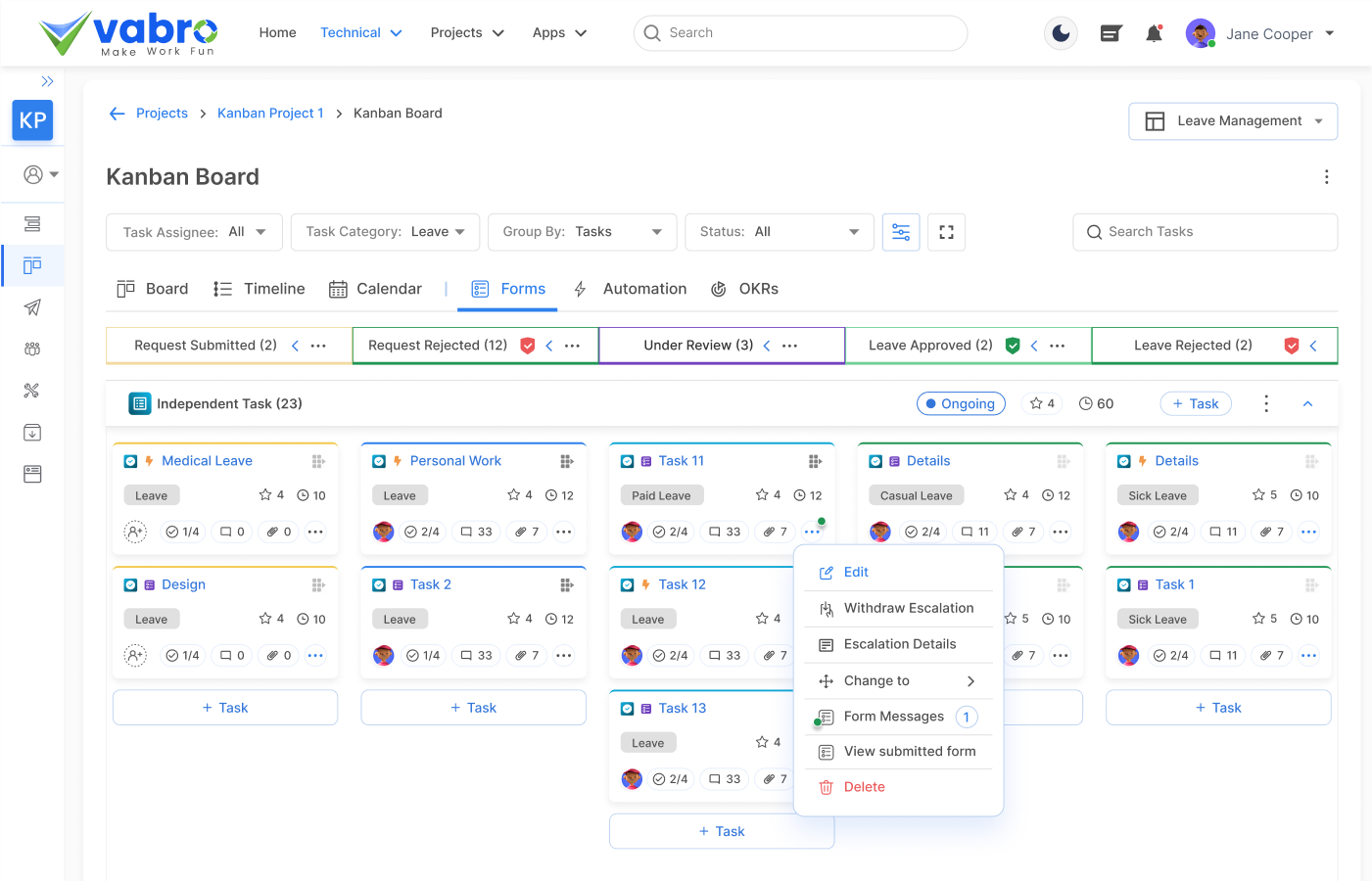This screenshot has width=1372, height=882.
Task: Toggle dark mode with the moon icon
Action: point(1061,32)
